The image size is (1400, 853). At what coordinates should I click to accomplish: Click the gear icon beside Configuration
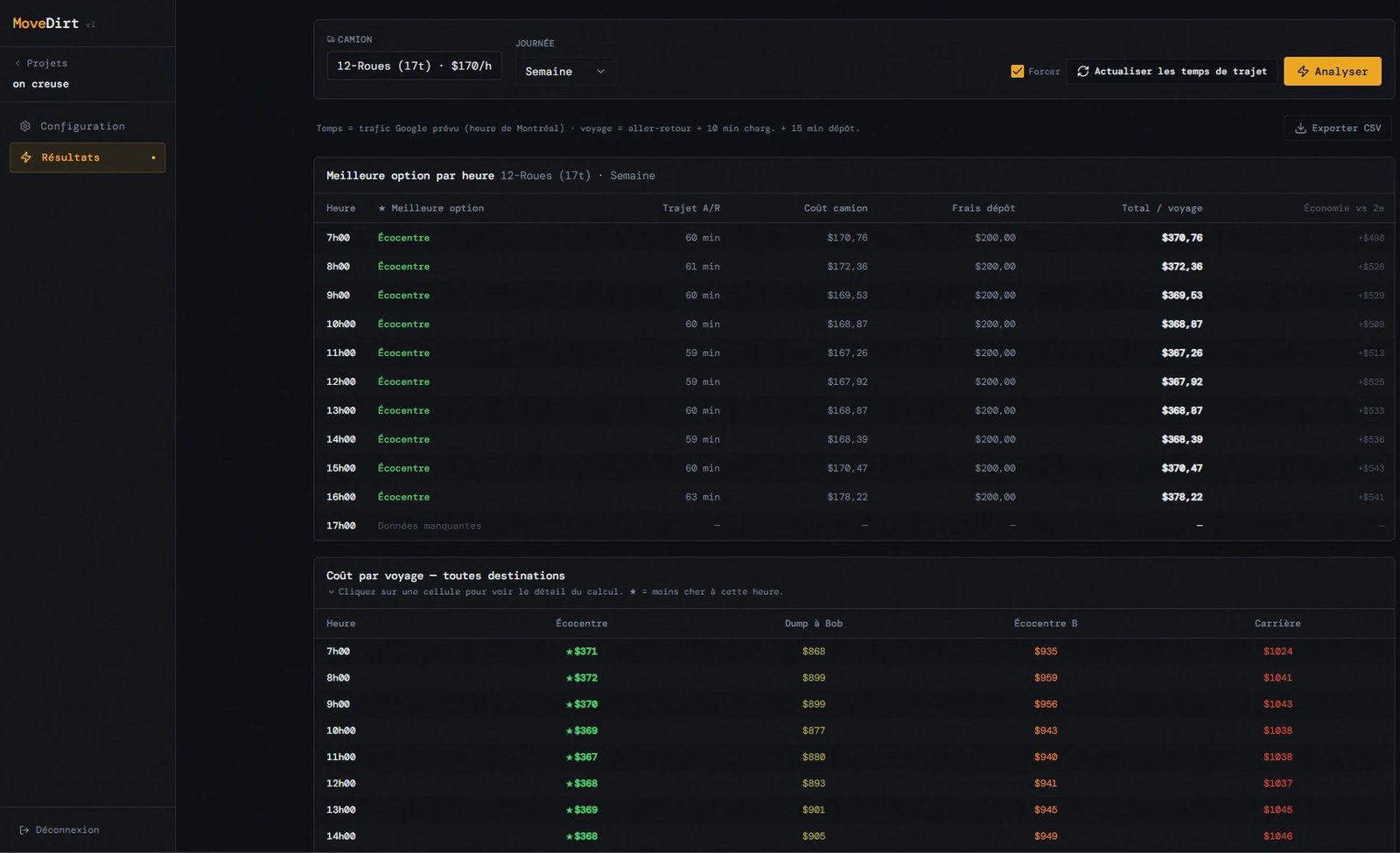(25, 126)
